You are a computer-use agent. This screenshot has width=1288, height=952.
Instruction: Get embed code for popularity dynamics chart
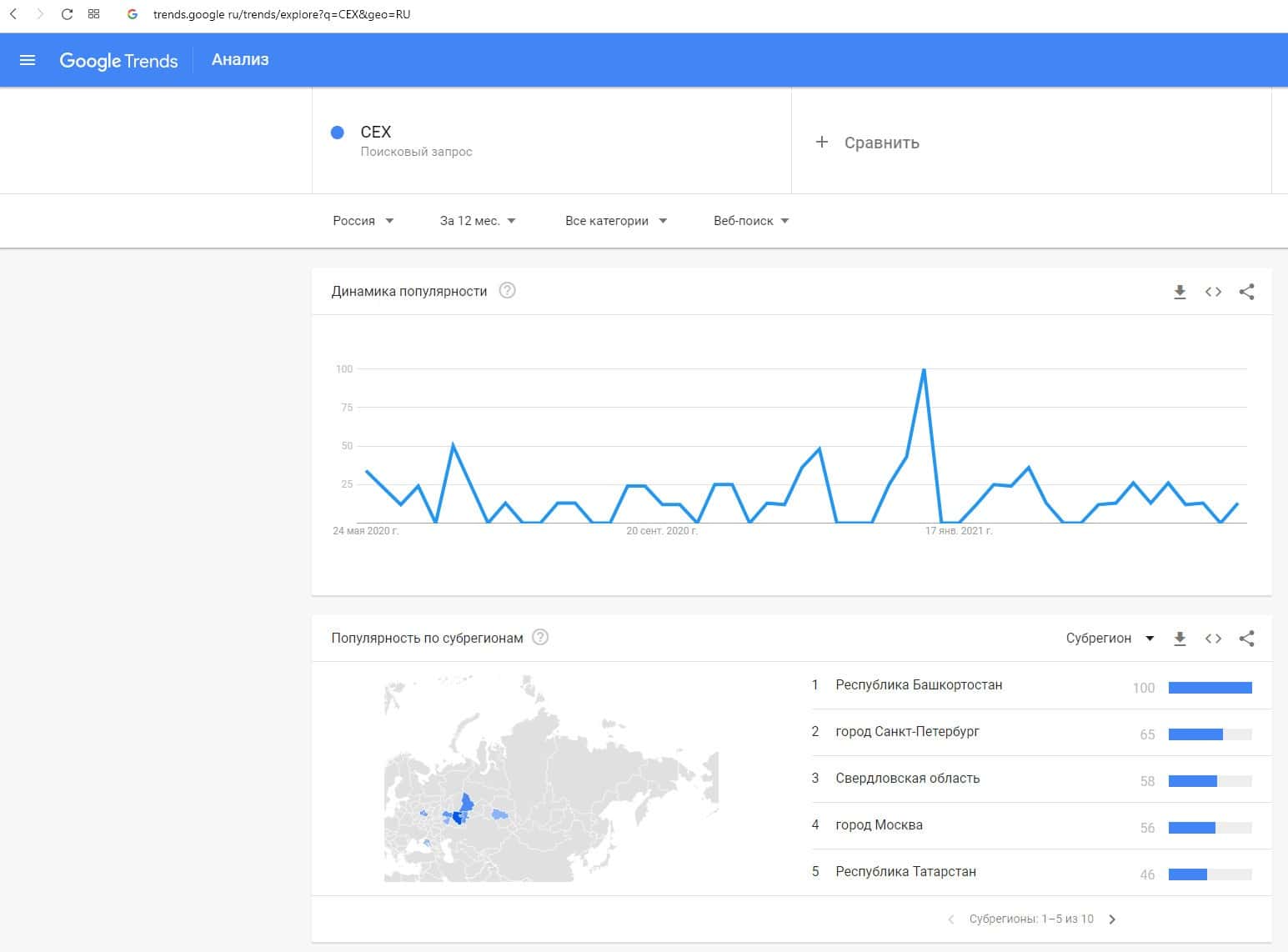(x=1213, y=292)
